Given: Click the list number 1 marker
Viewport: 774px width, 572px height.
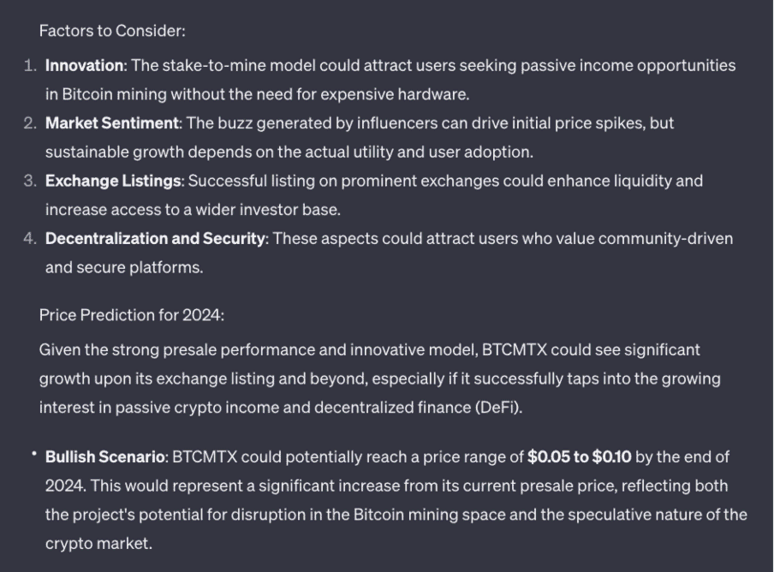Looking at the screenshot, I should click(x=30, y=65).
